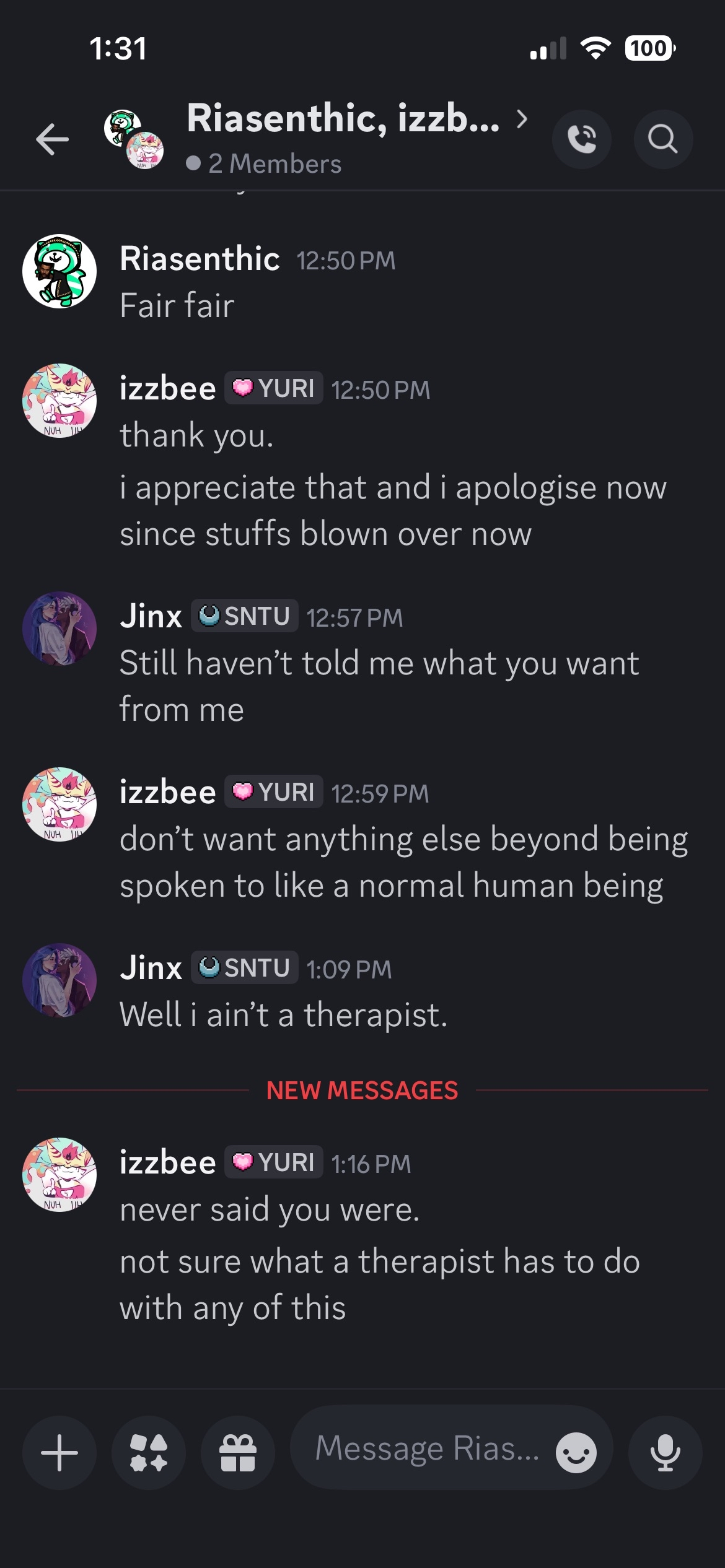
Task: Open the emoji picker smiley
Action: 576,1452
